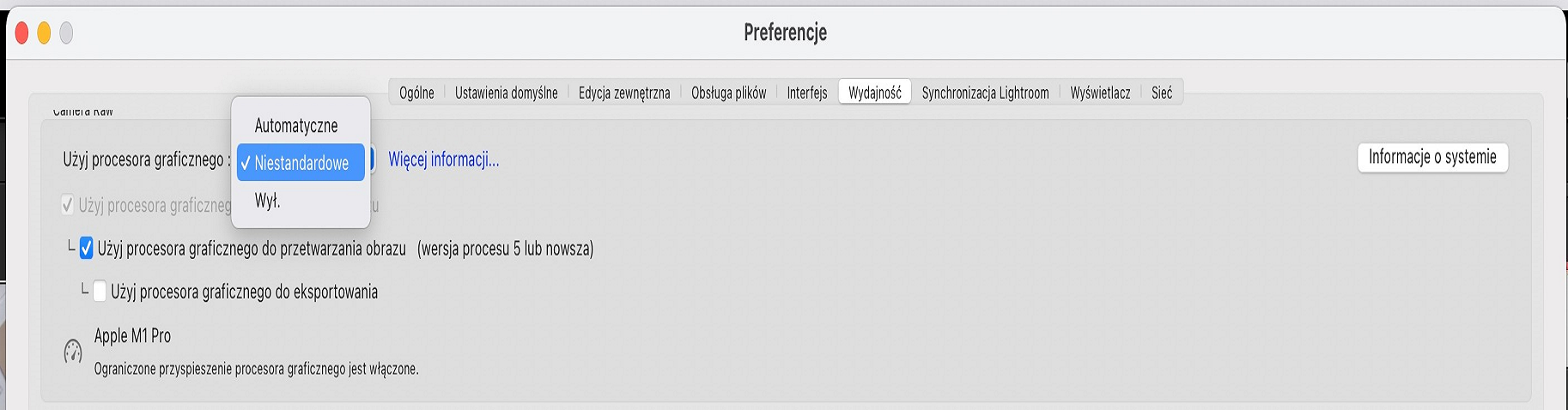
Task: Open the Interfejs tab
Action: (x=807, y=93)
